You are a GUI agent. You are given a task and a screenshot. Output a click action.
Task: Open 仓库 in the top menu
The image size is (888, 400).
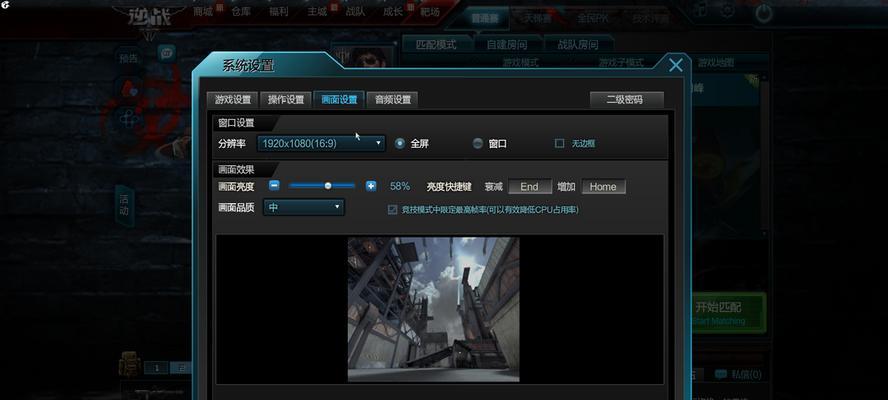point(241,11)
